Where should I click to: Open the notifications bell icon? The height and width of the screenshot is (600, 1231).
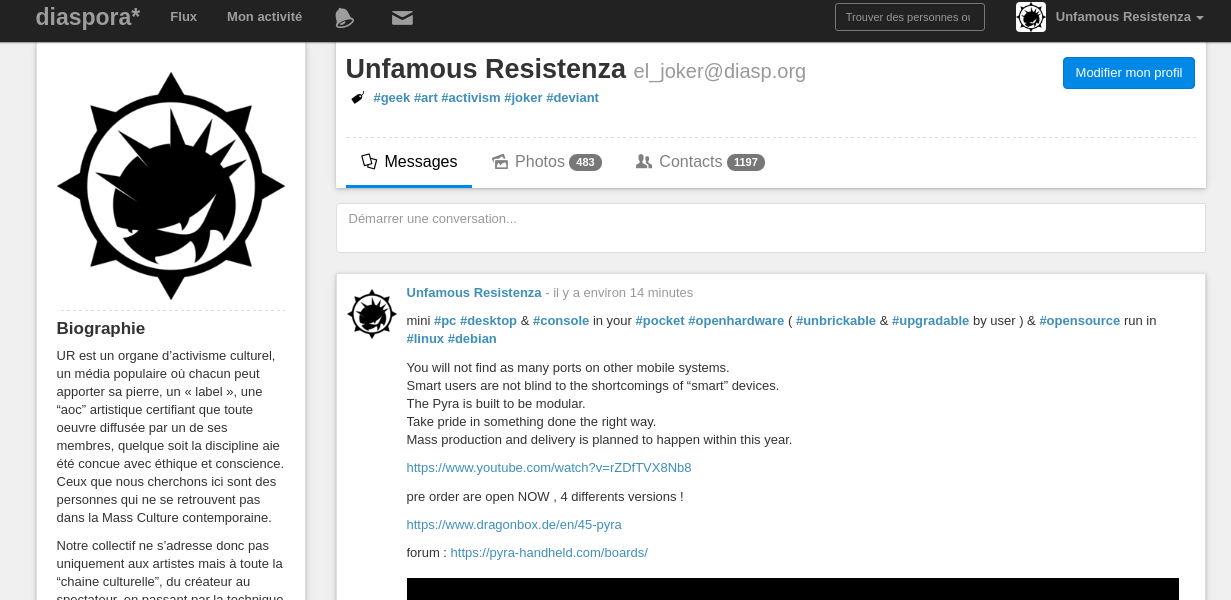344,17
